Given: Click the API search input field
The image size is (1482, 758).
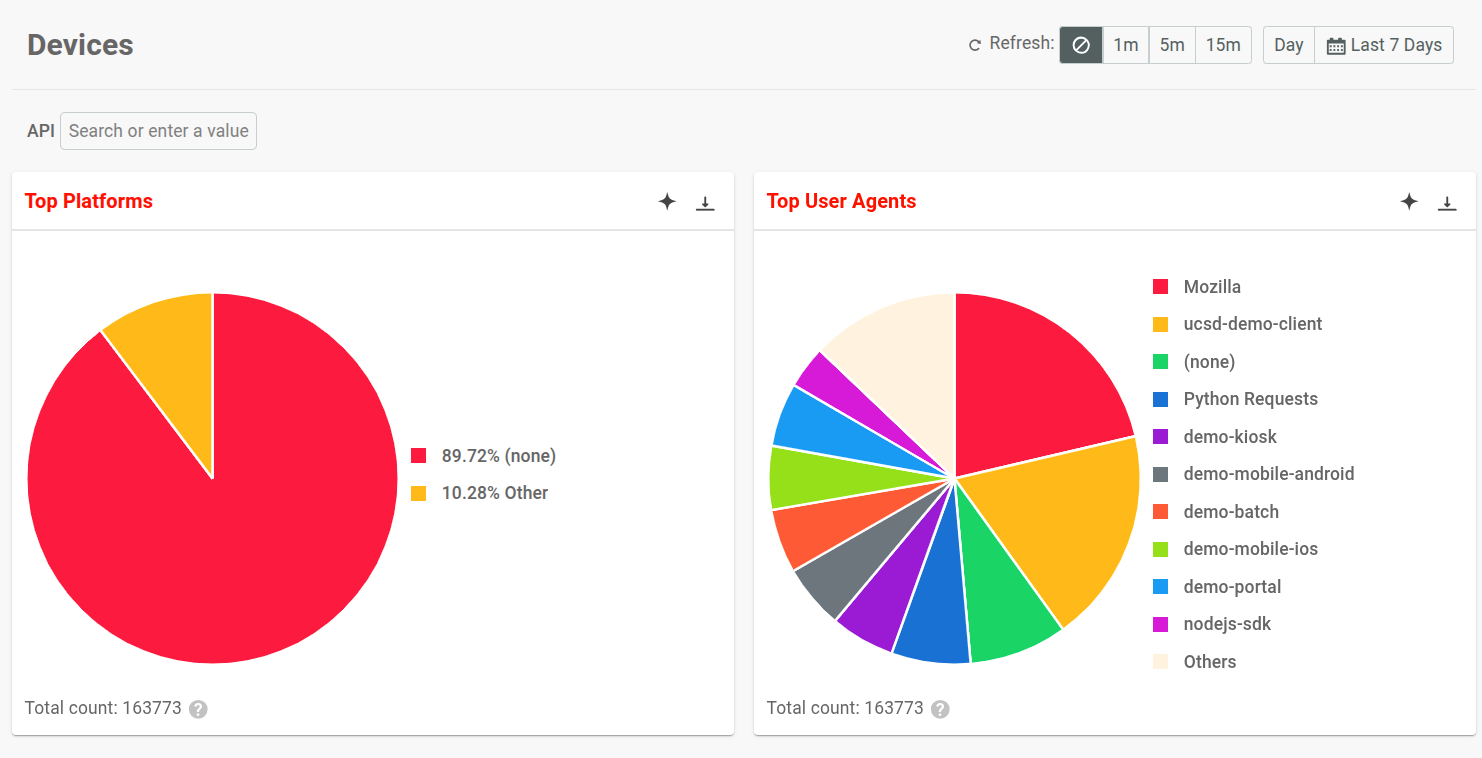Looking at the screenshot, I should [158, 130].
